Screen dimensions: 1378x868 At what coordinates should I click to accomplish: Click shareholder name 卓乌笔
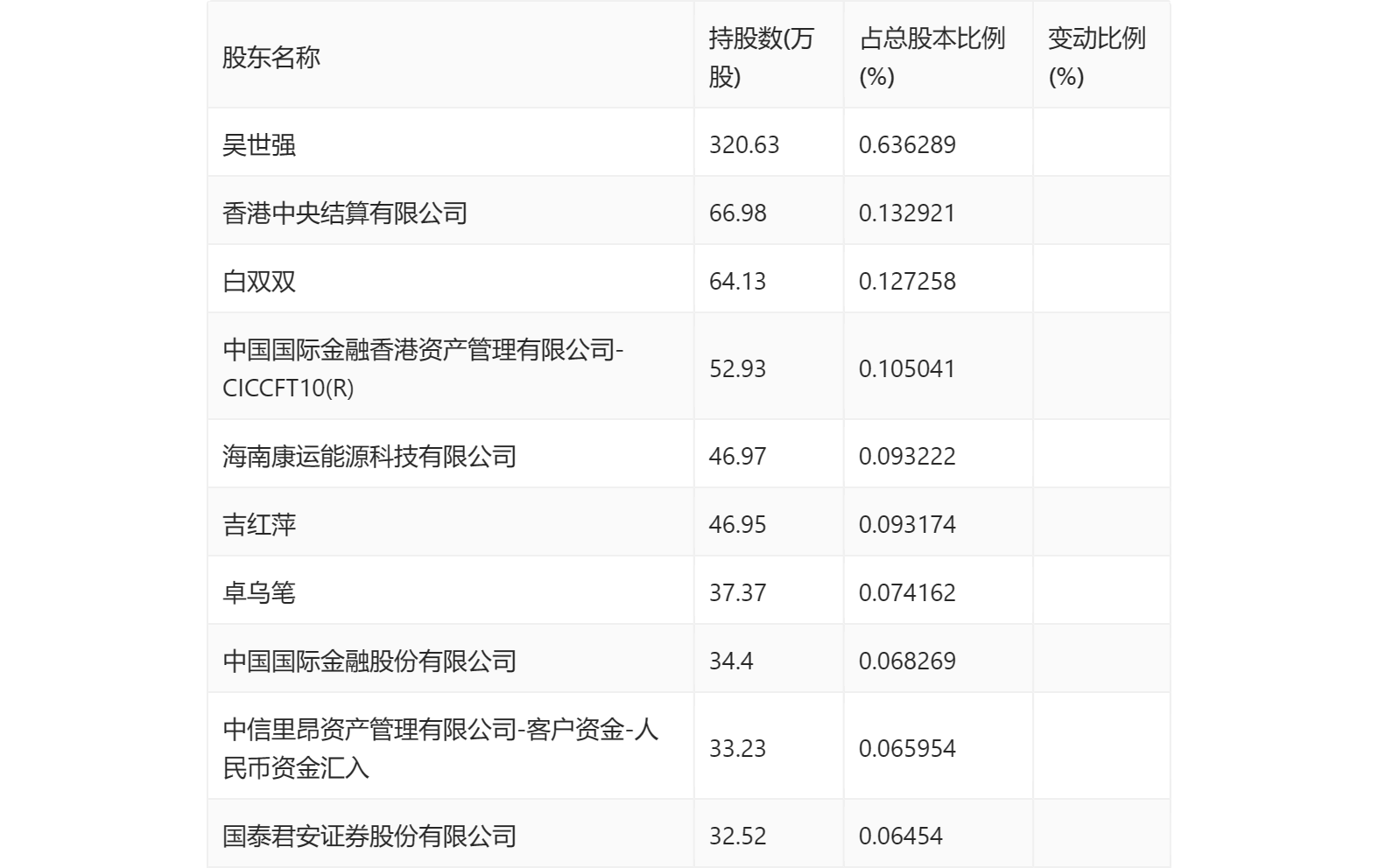[259, 592]
